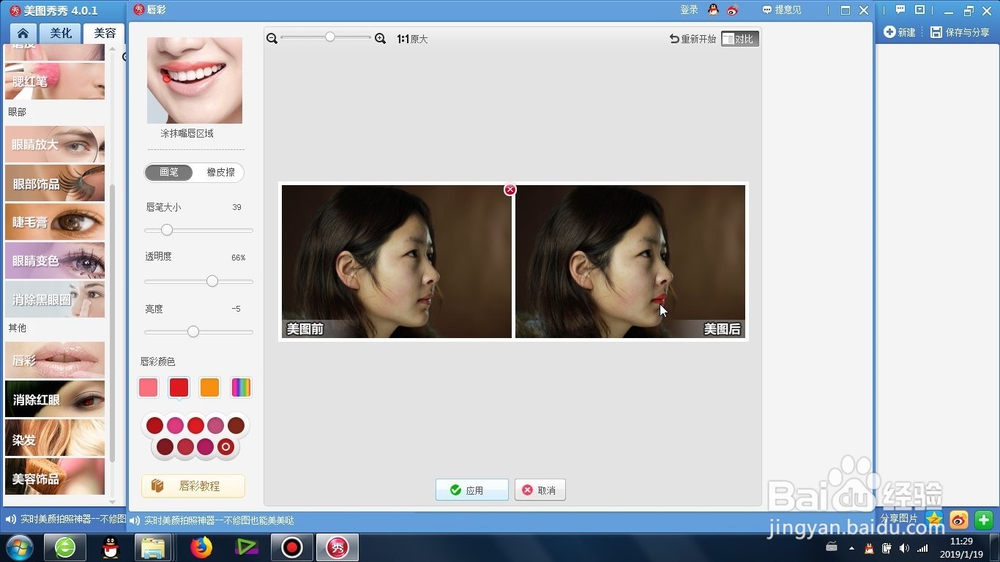Click the 透明度 opacity slider handle
This screenshot has width=1000, height=562.
point(212,281)
